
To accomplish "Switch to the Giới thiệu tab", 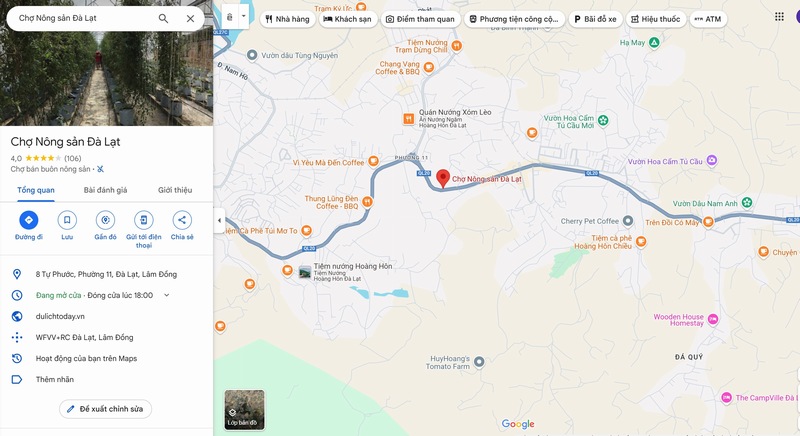I will (175, 190).
